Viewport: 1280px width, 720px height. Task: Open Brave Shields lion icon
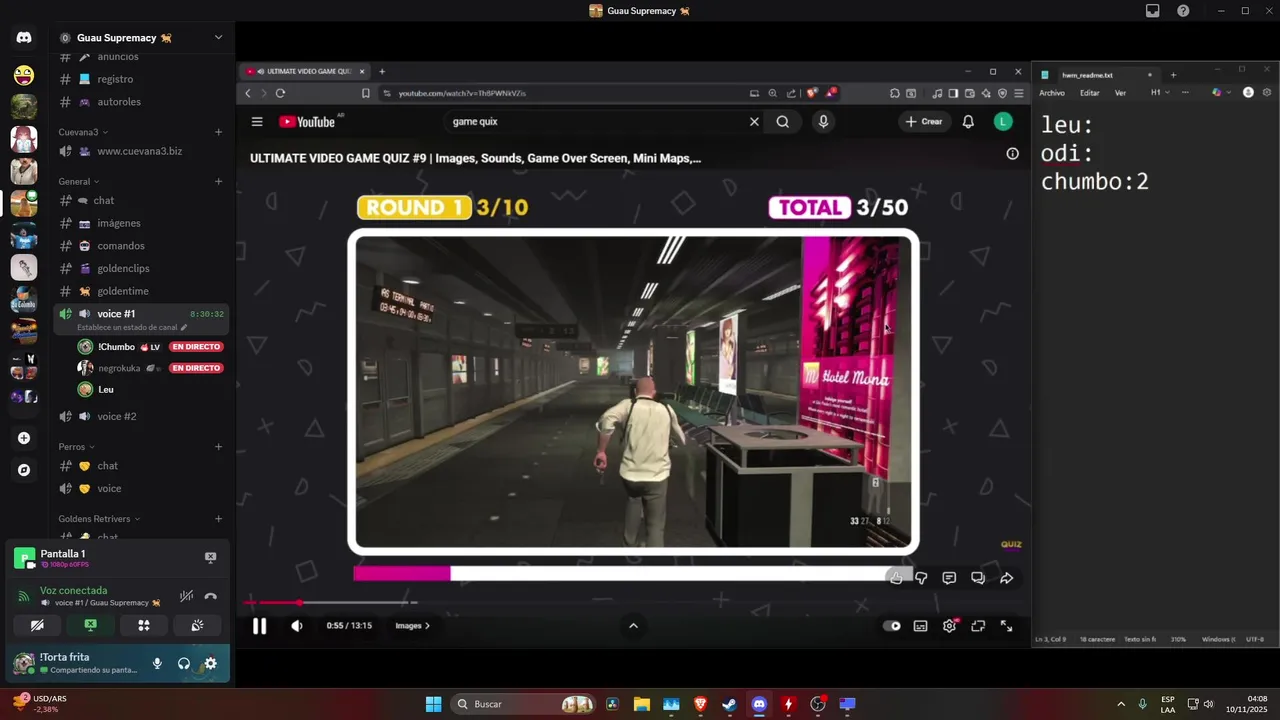click(x=811, y=93)
